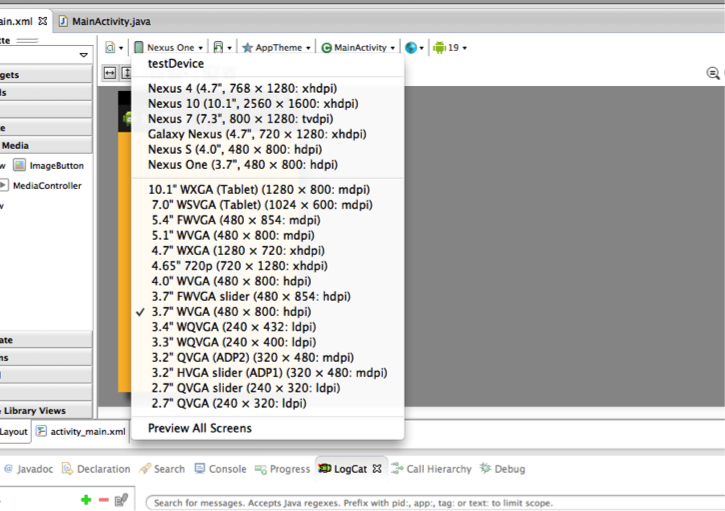Select 3.4" WQVGA (240 × 432) device
Screen dimensions: 725x511
click(x=268, y=327)
